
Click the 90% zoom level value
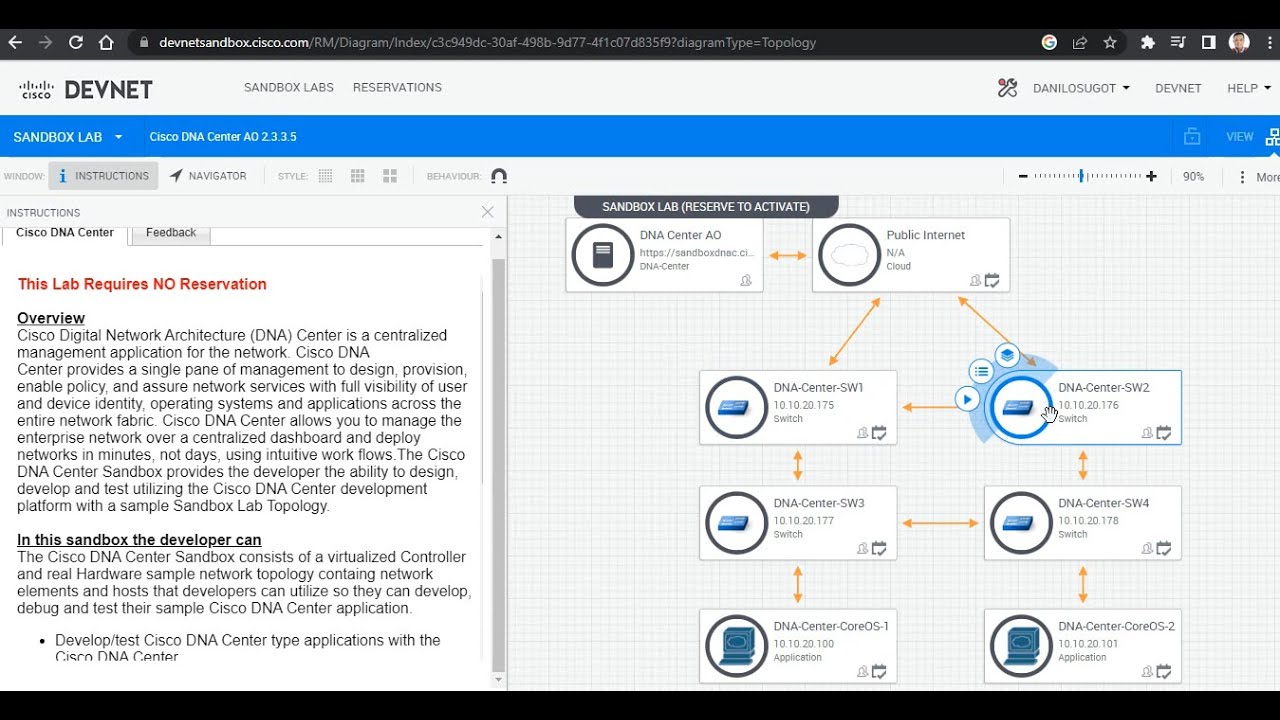pos(1193,176)
